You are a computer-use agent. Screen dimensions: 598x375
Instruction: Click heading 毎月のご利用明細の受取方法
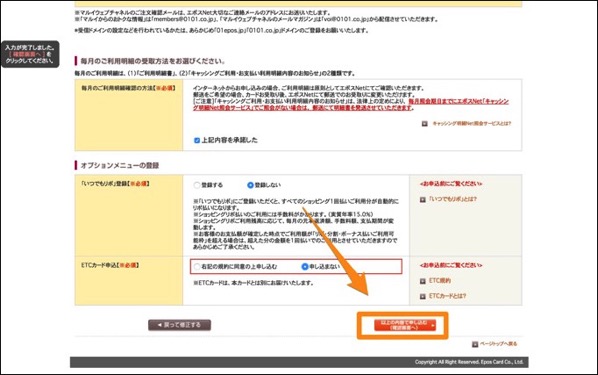pyautogui.click(x=153, y=61)
